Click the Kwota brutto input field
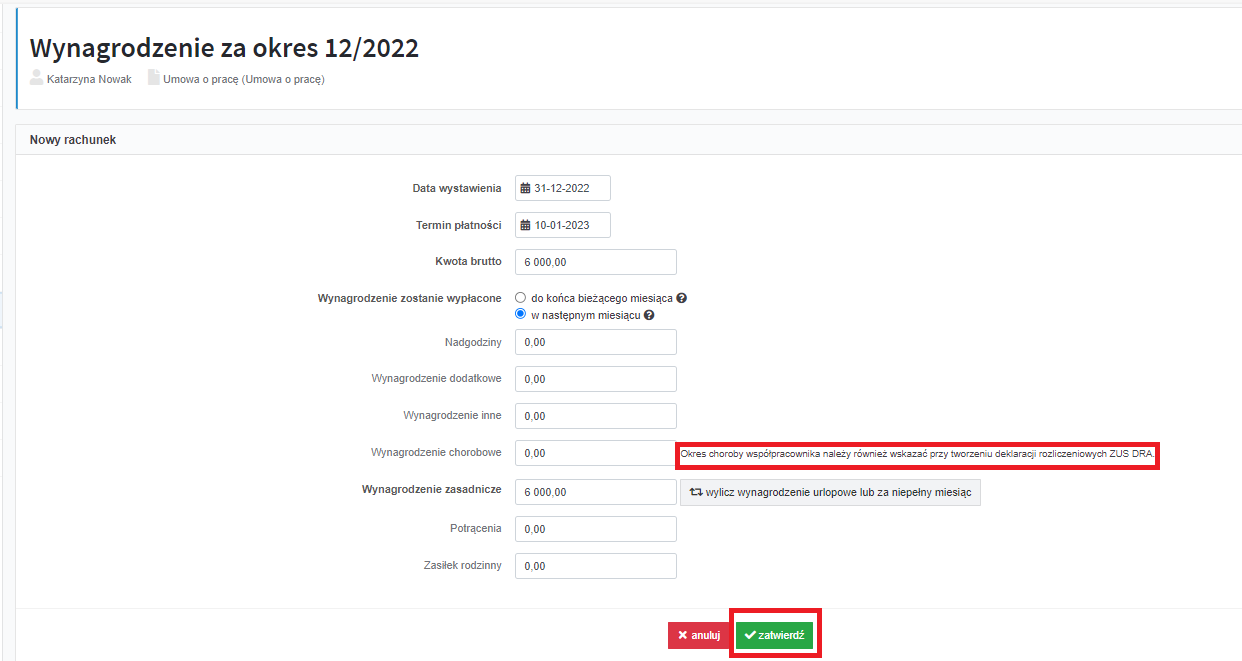This screenshot has height=661, width=1242. [x=596, y=262]
